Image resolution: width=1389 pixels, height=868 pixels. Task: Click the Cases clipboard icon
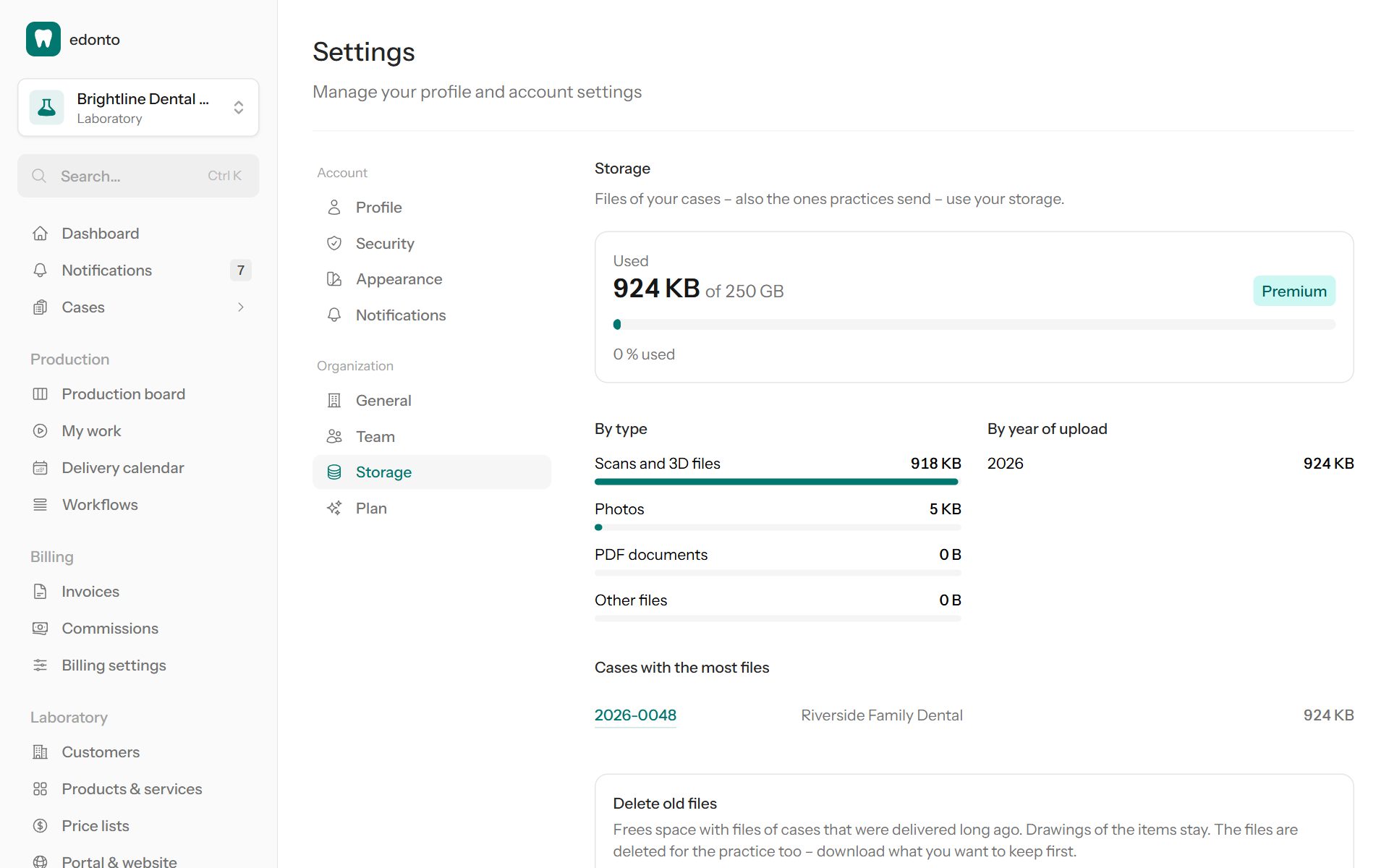[41, 307]
